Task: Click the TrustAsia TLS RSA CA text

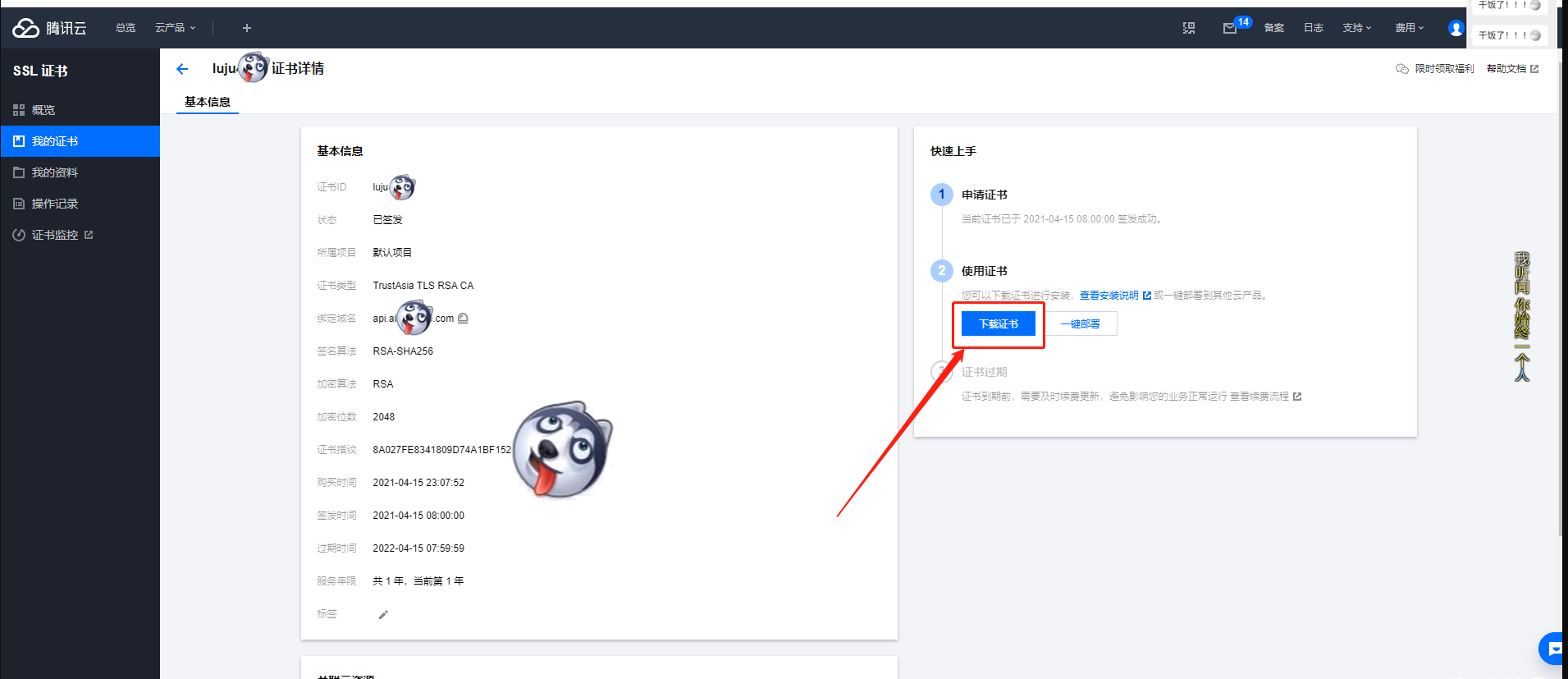Action: tap(423, 286)
